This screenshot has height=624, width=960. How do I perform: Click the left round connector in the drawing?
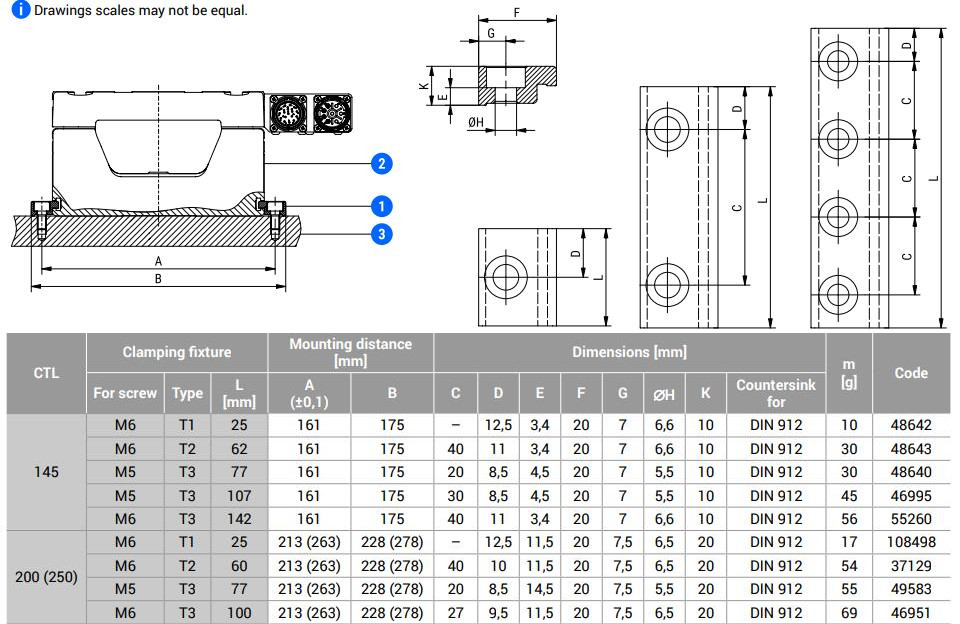pos(288,113)
